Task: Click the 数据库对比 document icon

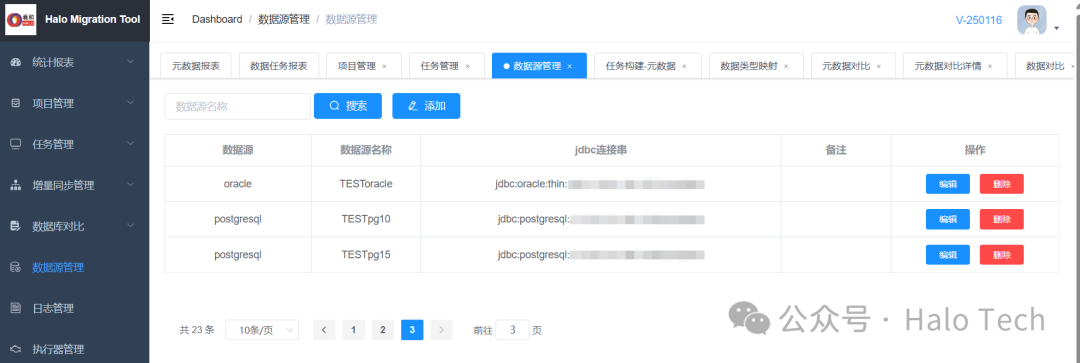Action: coord(16,226)
